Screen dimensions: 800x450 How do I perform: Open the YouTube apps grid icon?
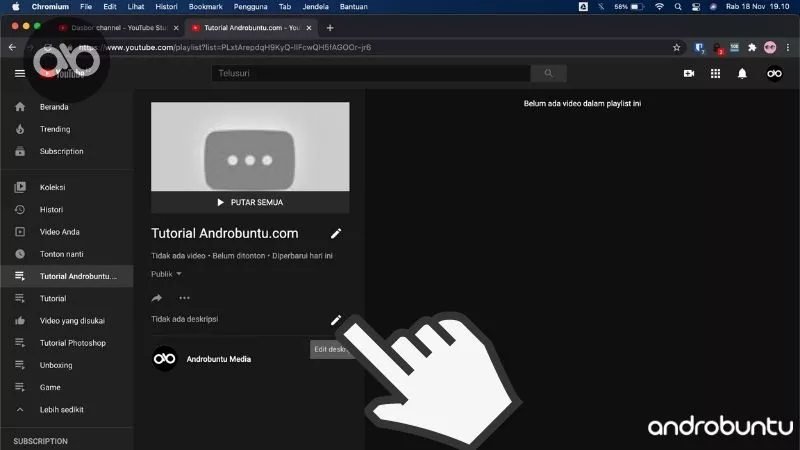pos(715,73)
